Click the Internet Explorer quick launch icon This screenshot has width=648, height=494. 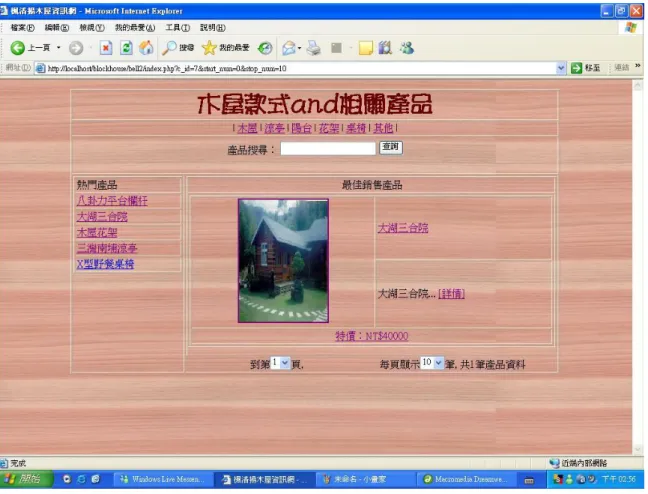81,479
